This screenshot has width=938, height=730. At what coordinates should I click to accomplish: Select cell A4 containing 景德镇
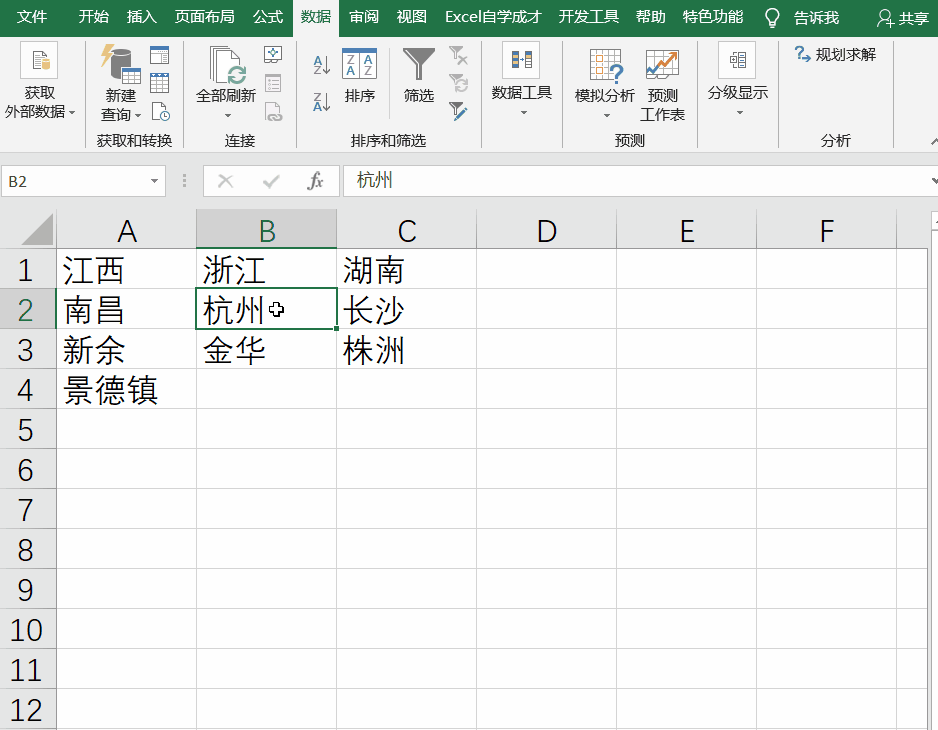tap(126, 390)
